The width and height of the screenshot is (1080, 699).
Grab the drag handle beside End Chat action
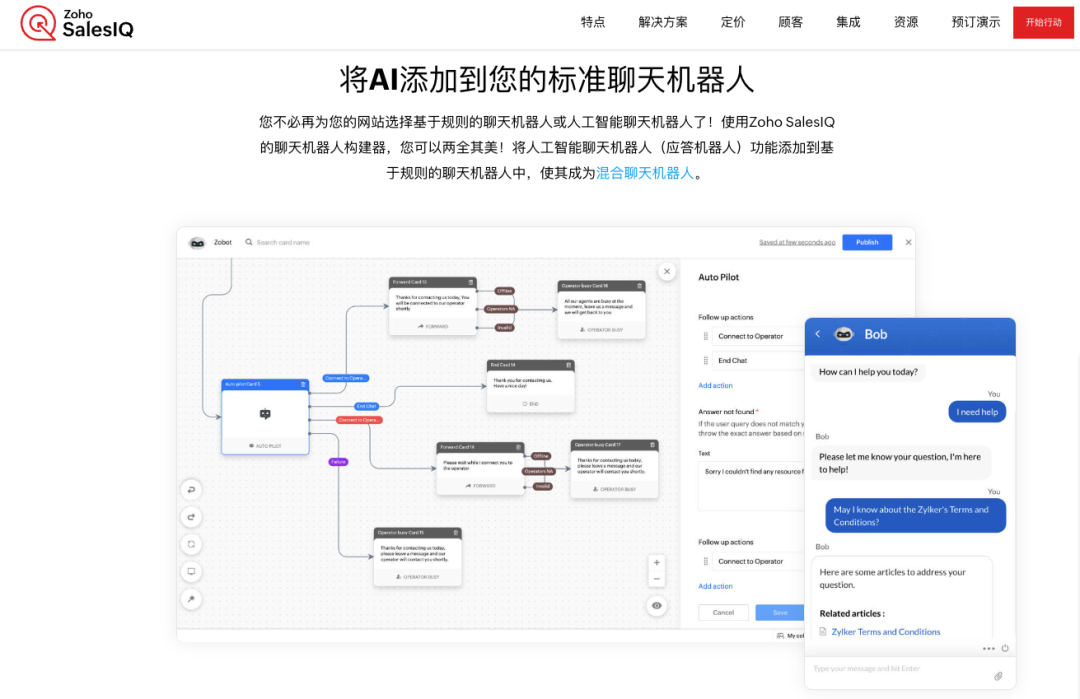(705, 360)
